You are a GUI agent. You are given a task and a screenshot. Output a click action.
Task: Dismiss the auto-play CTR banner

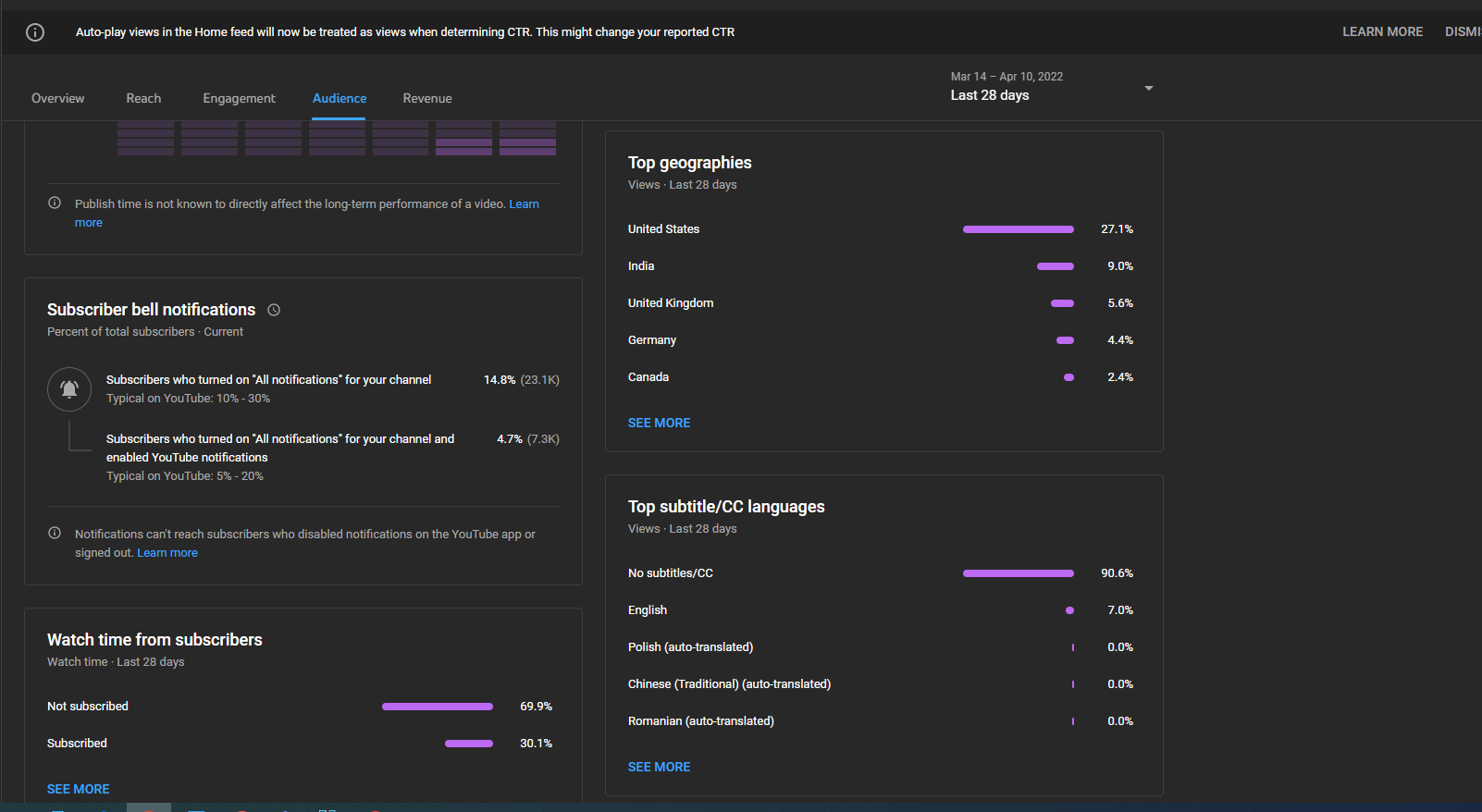[x=1463, y=31]
